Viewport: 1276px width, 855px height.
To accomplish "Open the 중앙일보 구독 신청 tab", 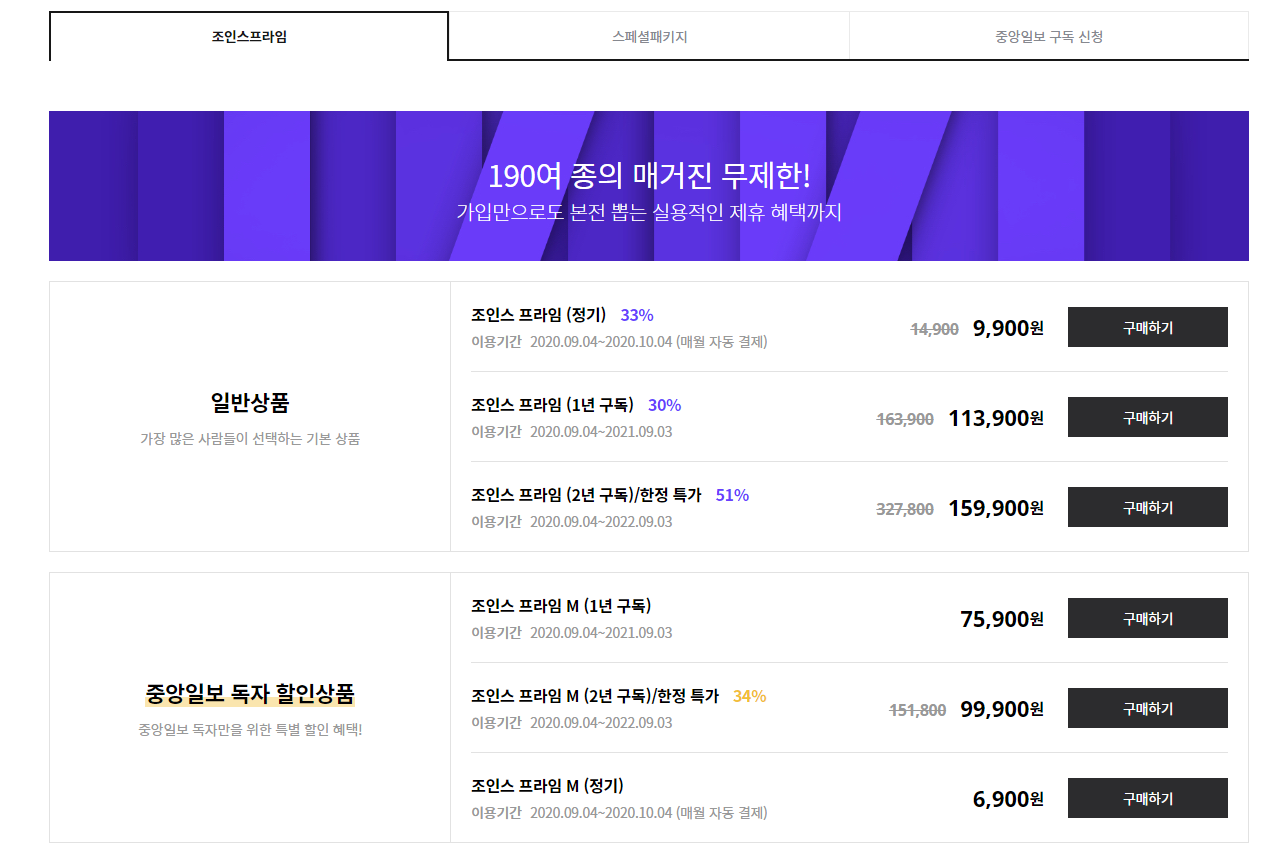I will (x=1049, y=36).
